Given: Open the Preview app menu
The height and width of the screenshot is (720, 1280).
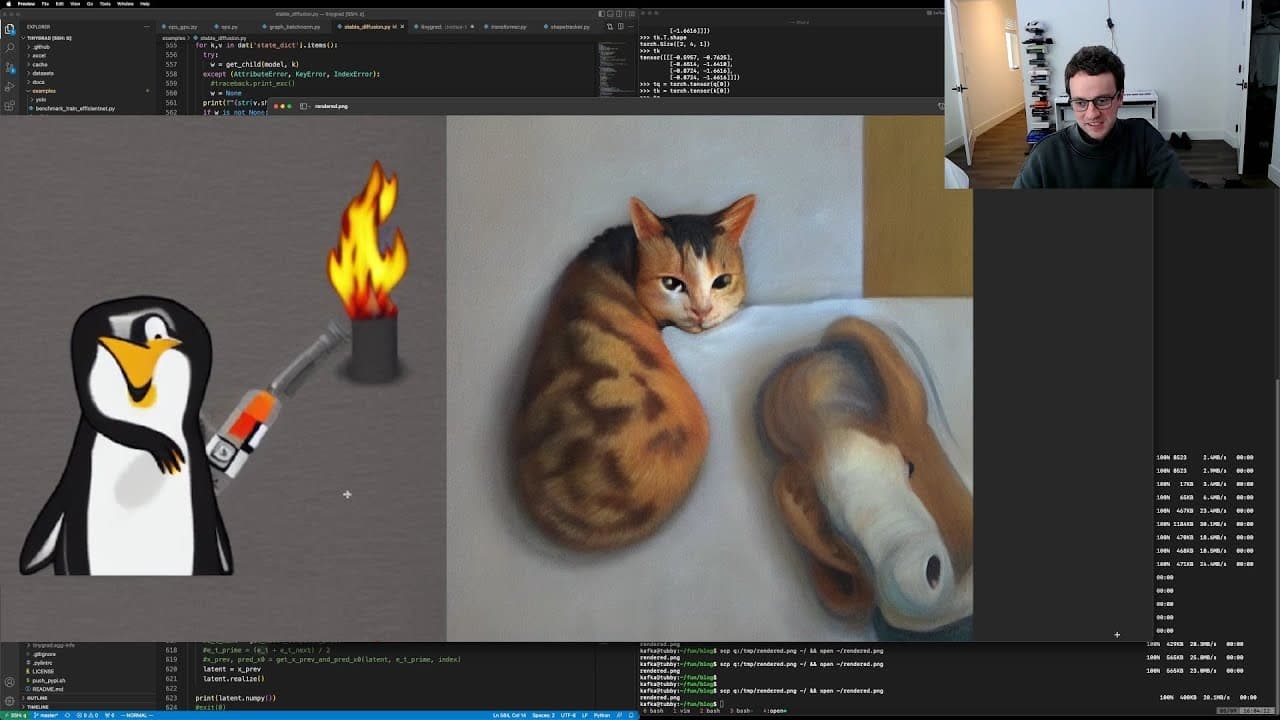Looking at the screenshot, I should [x=26, y=4].
